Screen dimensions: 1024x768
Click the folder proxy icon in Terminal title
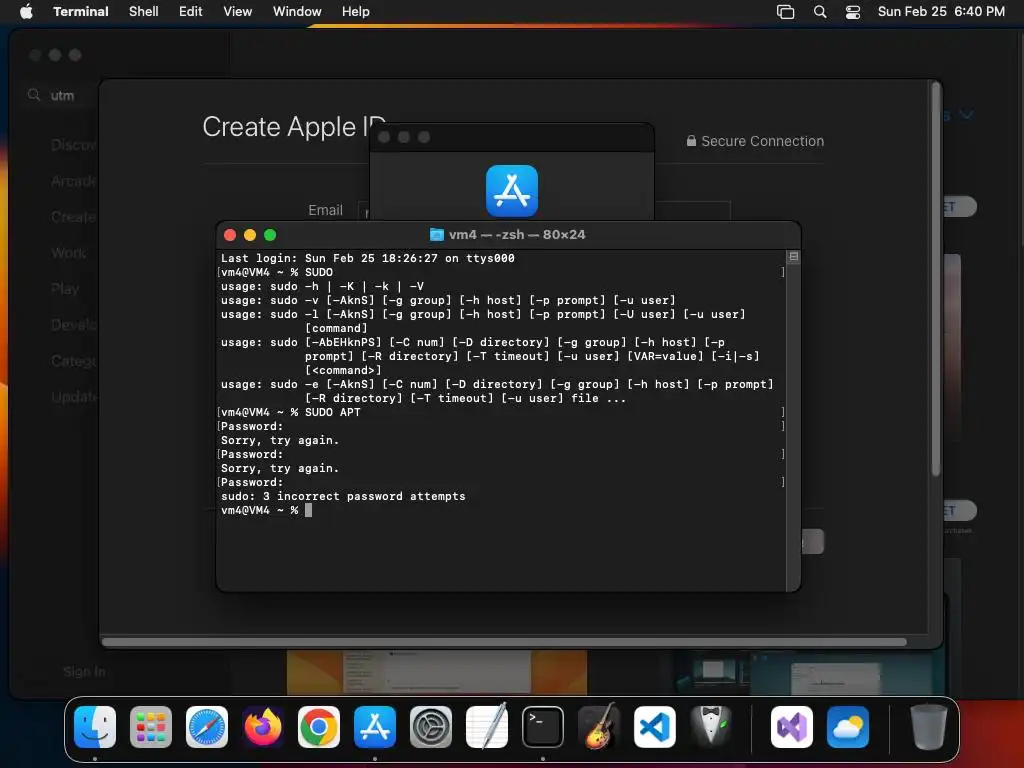[x=436, y=234]
